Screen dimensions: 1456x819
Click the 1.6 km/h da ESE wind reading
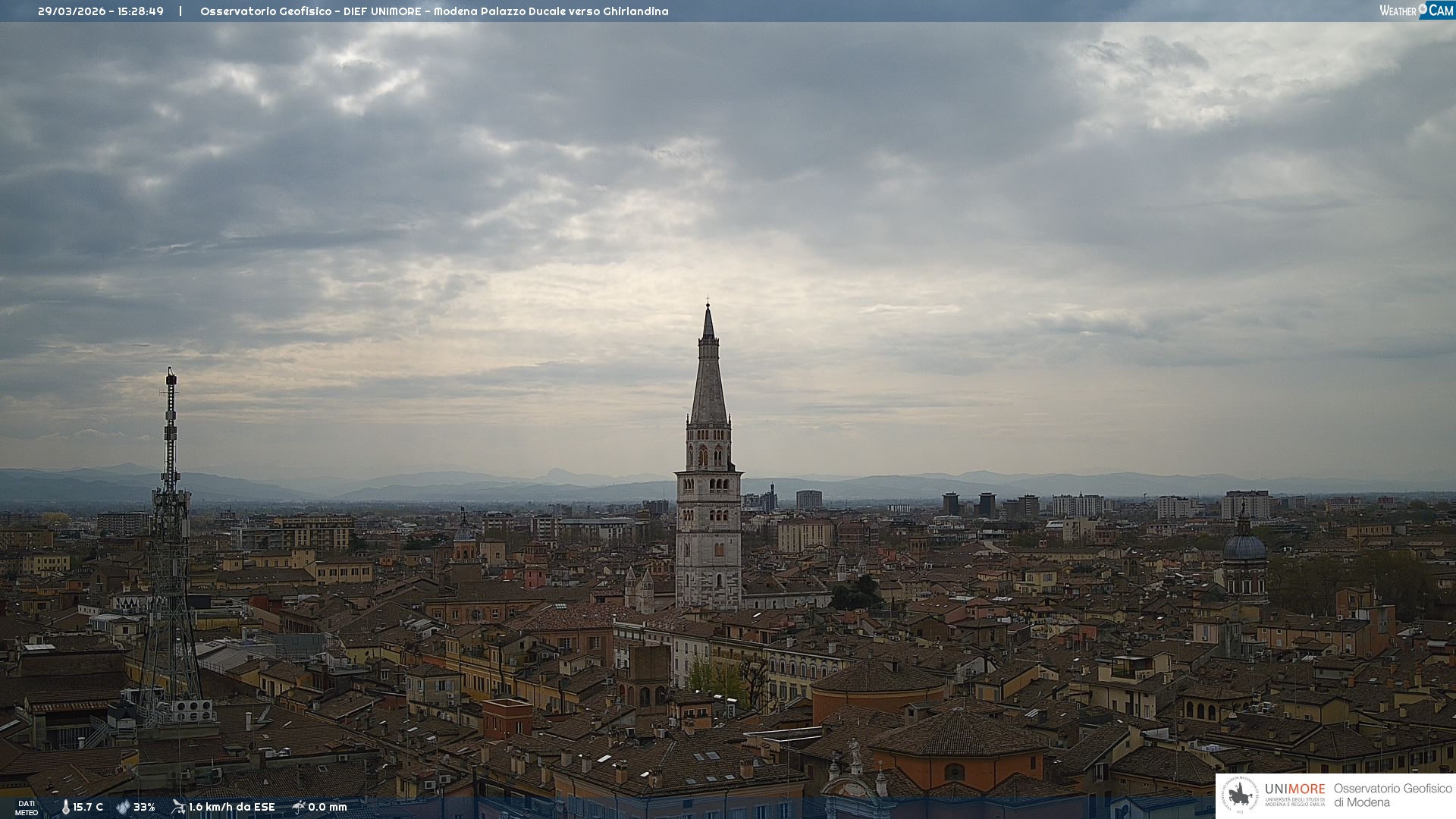coord(231,807)
